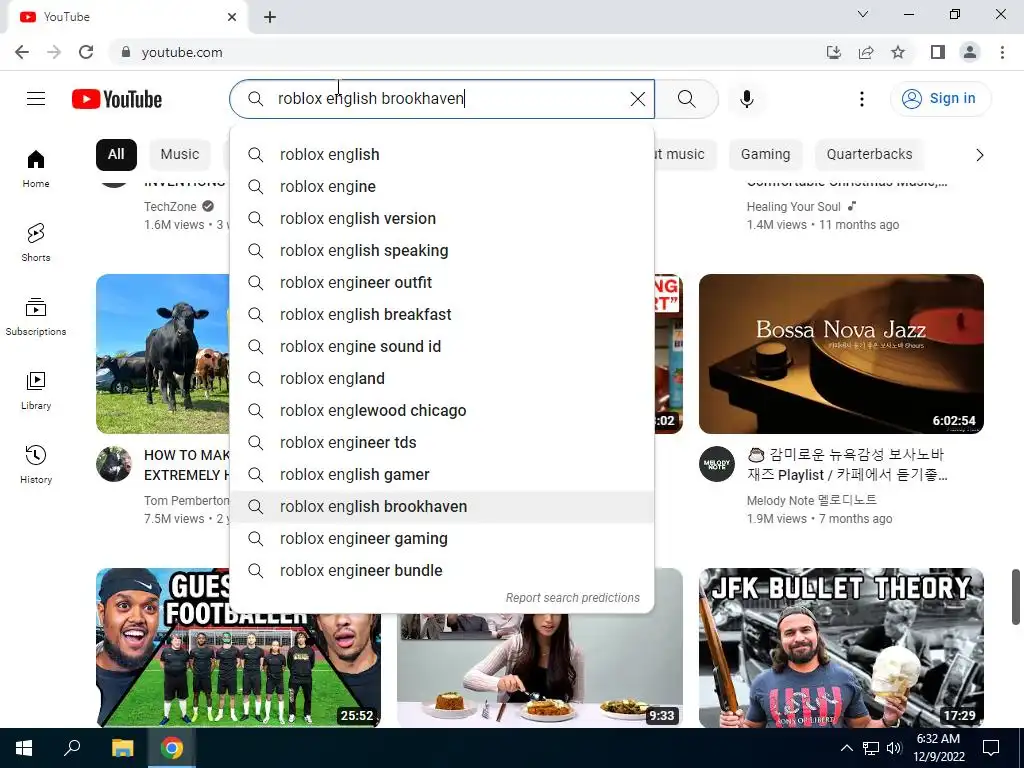Start voice search with the microphone
This screenshot has width=1024, height=768.
point(746,99)
